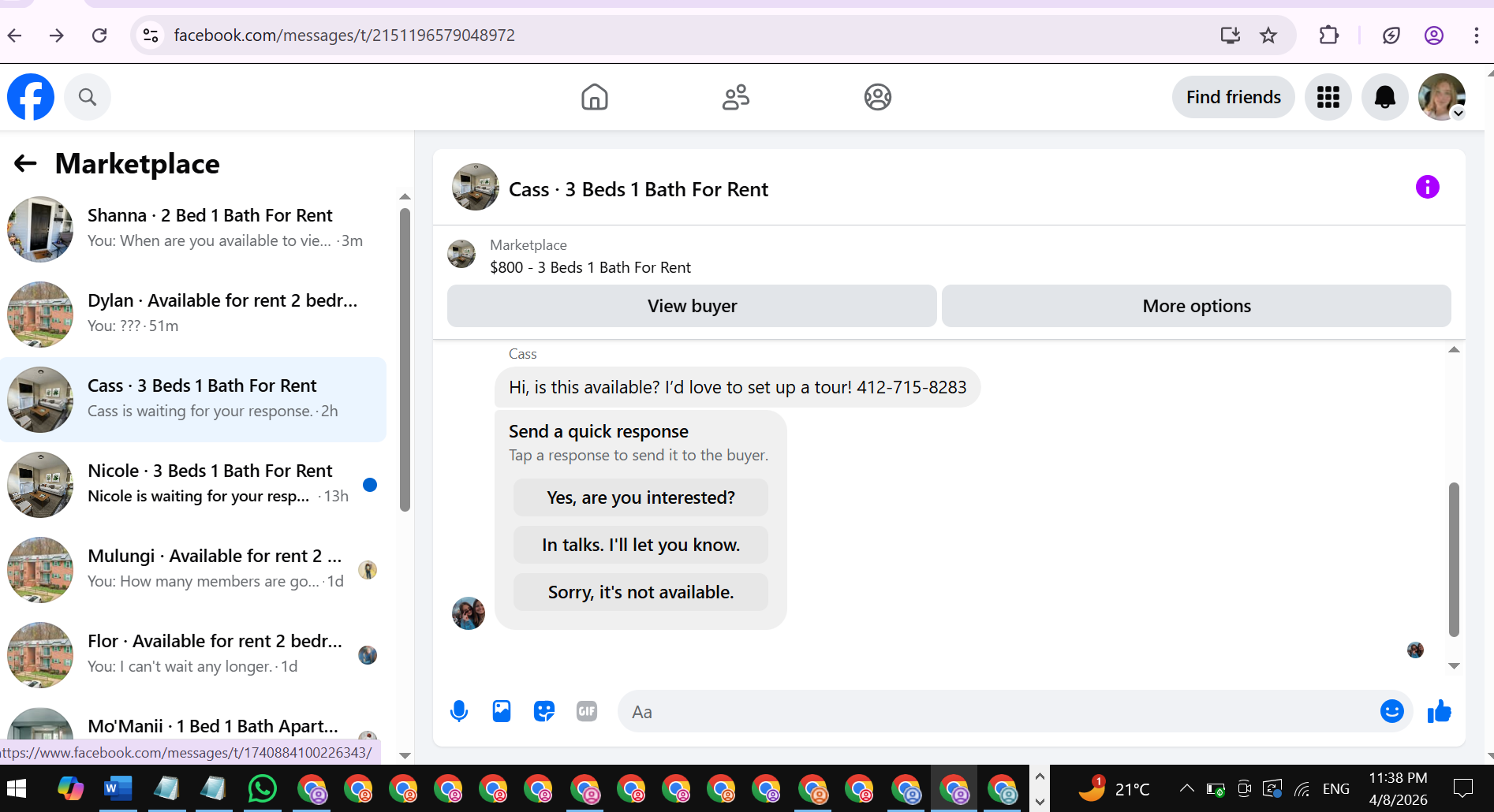Screen dimensions: 1494x812
Task: Open the Facebook search magnifier
Action: tap(88, 97)
